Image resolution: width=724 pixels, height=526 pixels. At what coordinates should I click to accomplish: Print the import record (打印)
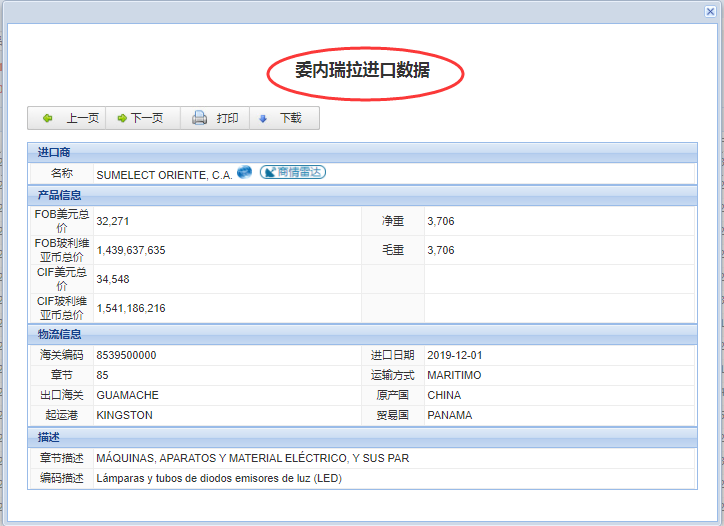click(215, 118)
